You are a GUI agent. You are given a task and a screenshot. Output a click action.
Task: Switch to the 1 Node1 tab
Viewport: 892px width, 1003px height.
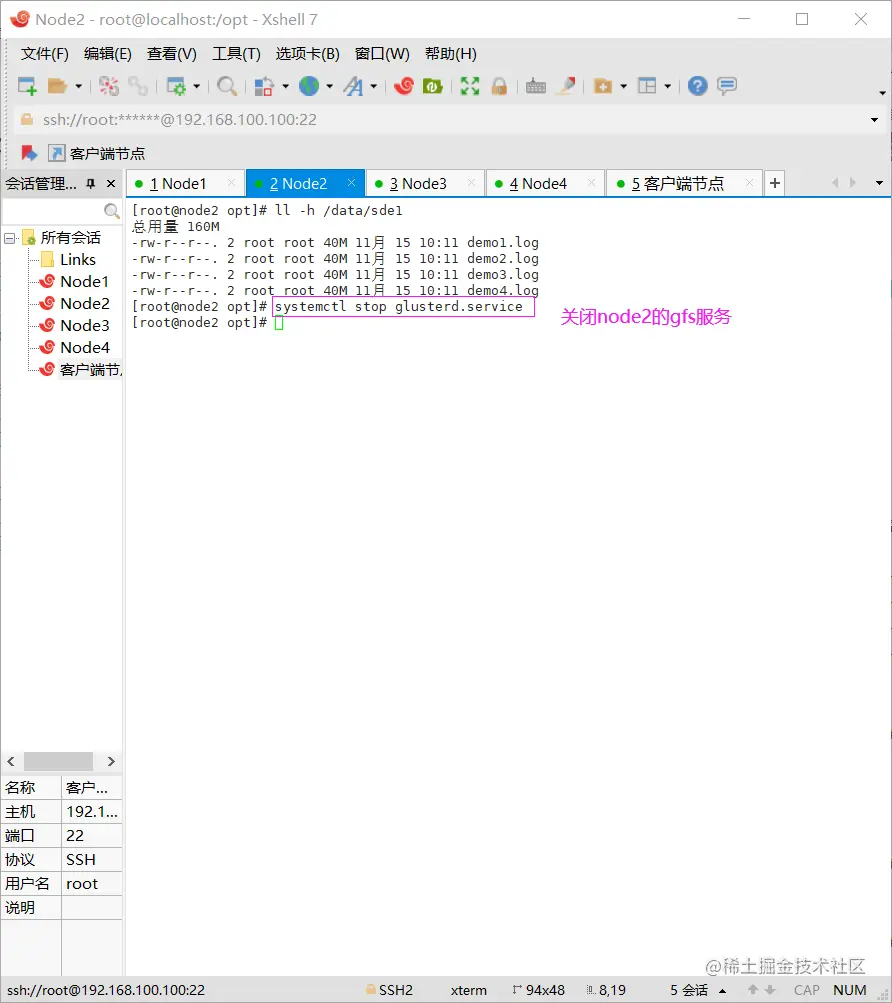[185, 184]
